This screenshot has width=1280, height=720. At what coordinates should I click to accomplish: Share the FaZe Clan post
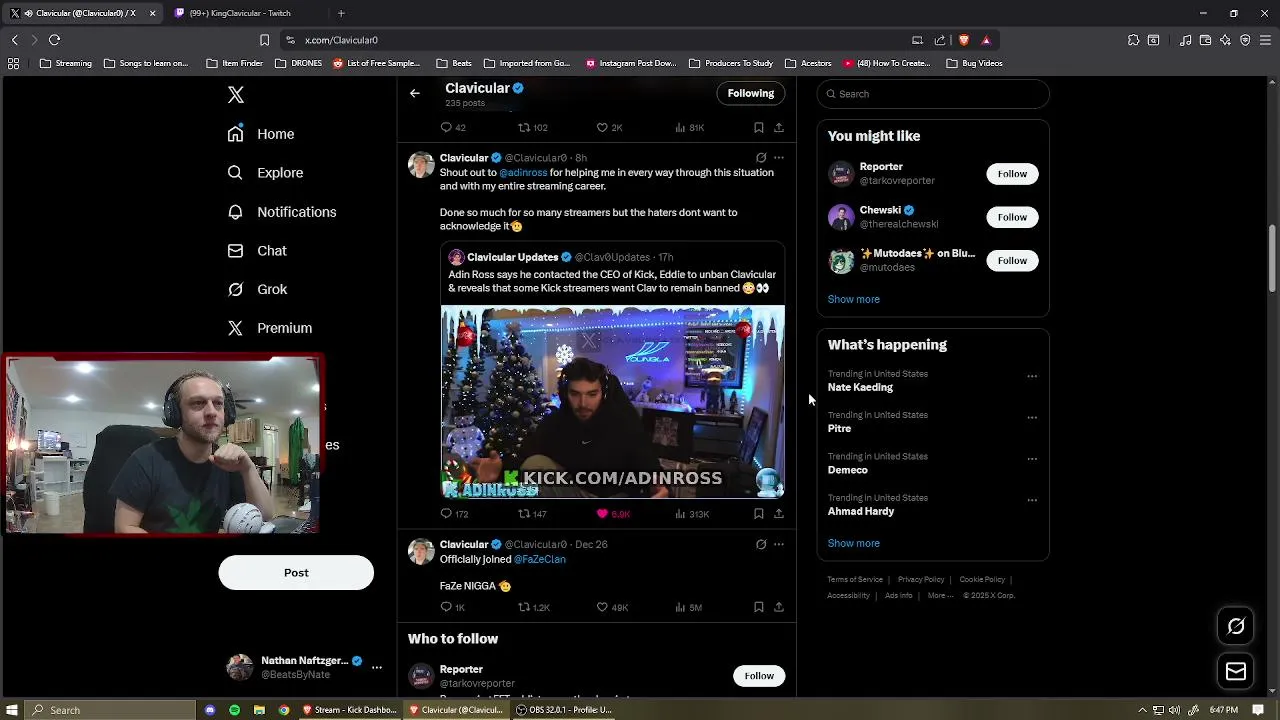coord(778,607)
